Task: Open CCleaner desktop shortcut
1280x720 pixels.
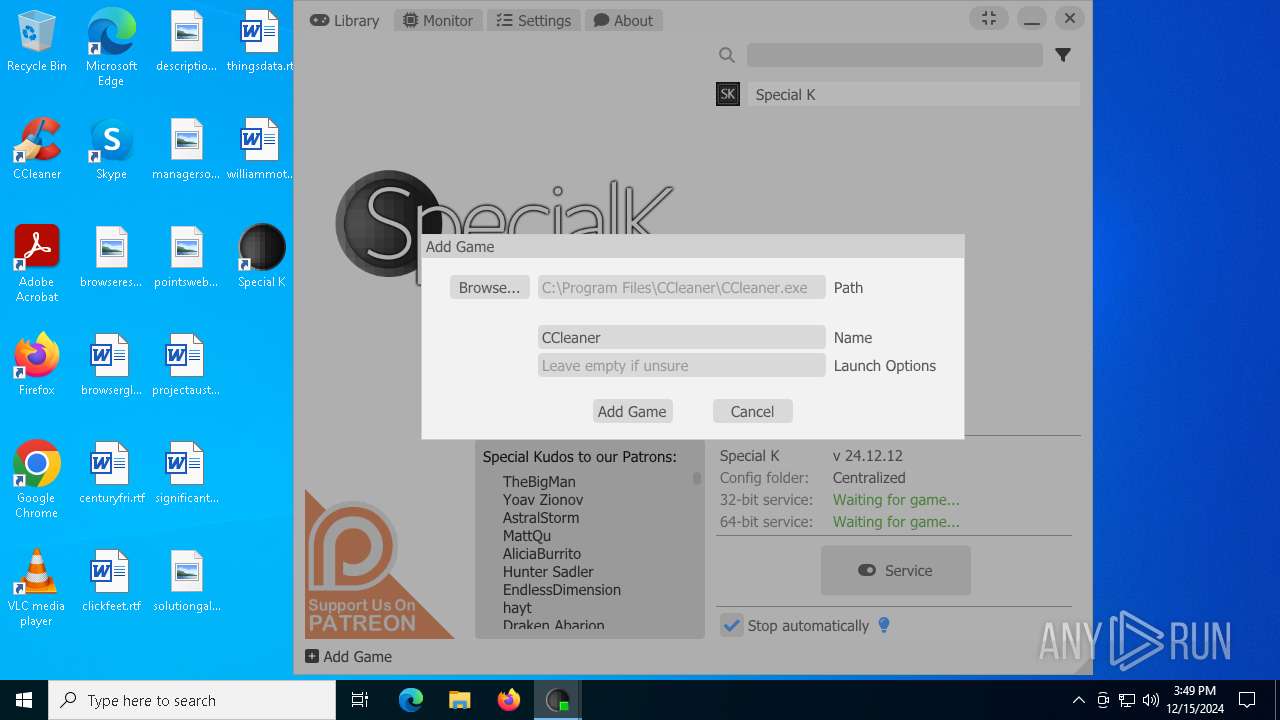Action: 37,150
